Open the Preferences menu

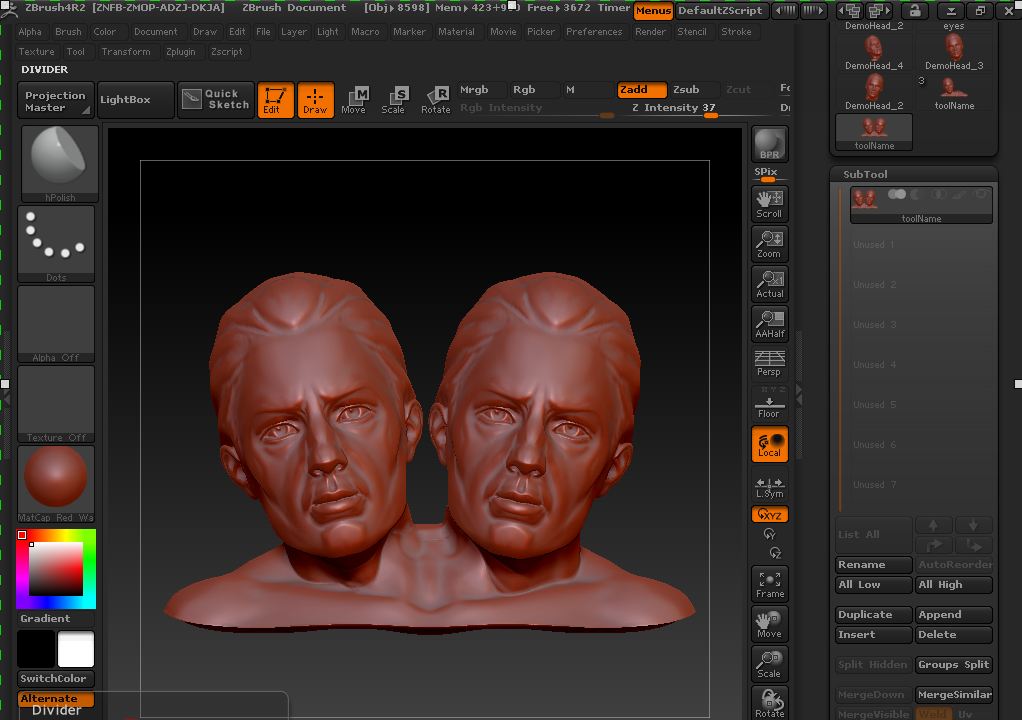pos(593,32)
